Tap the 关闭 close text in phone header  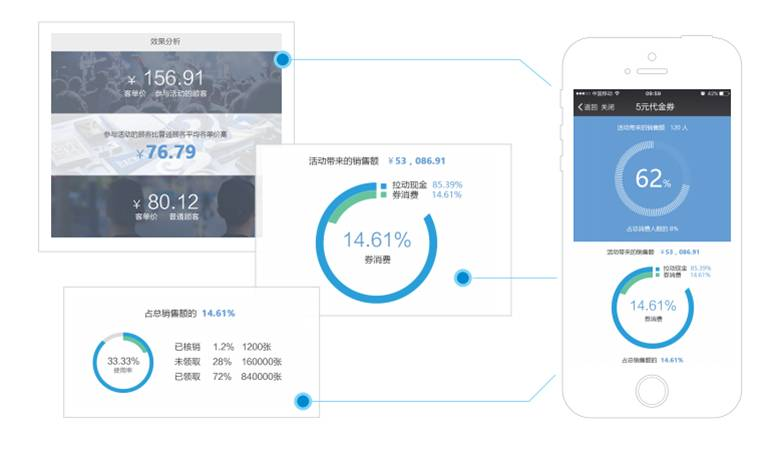(607, 107)
